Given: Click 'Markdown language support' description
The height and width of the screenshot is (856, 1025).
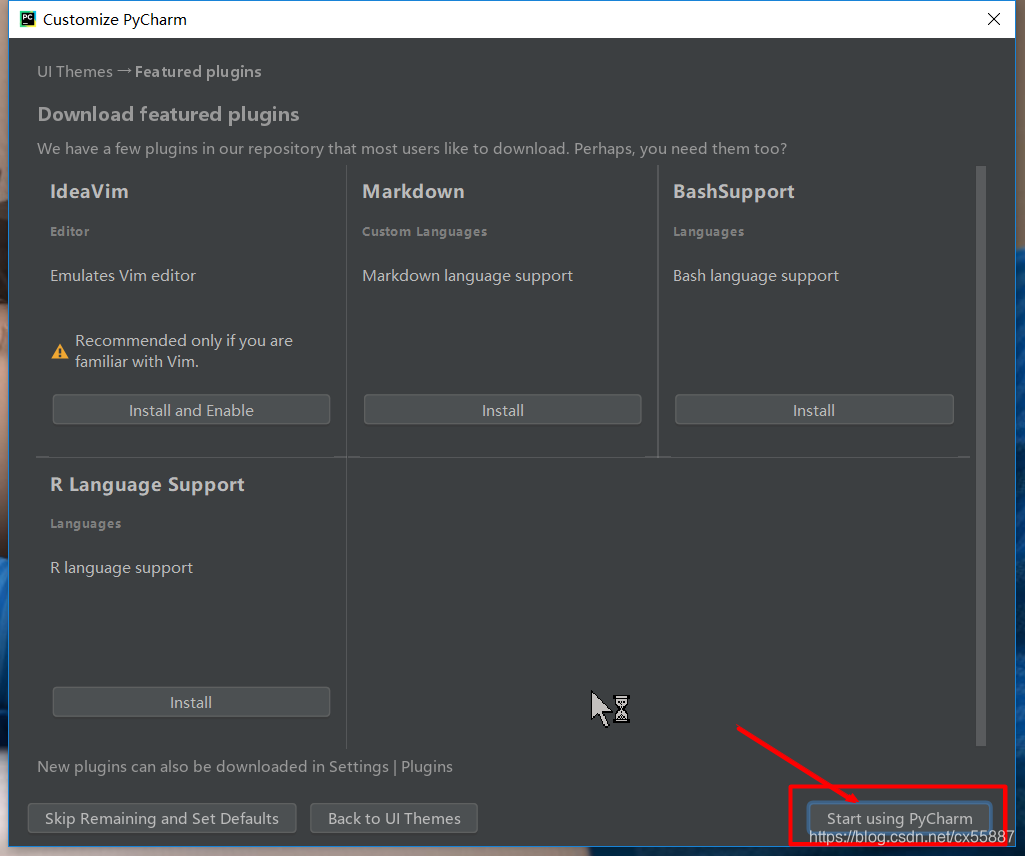Looking at the screenshot, I should tap(467, 276).
